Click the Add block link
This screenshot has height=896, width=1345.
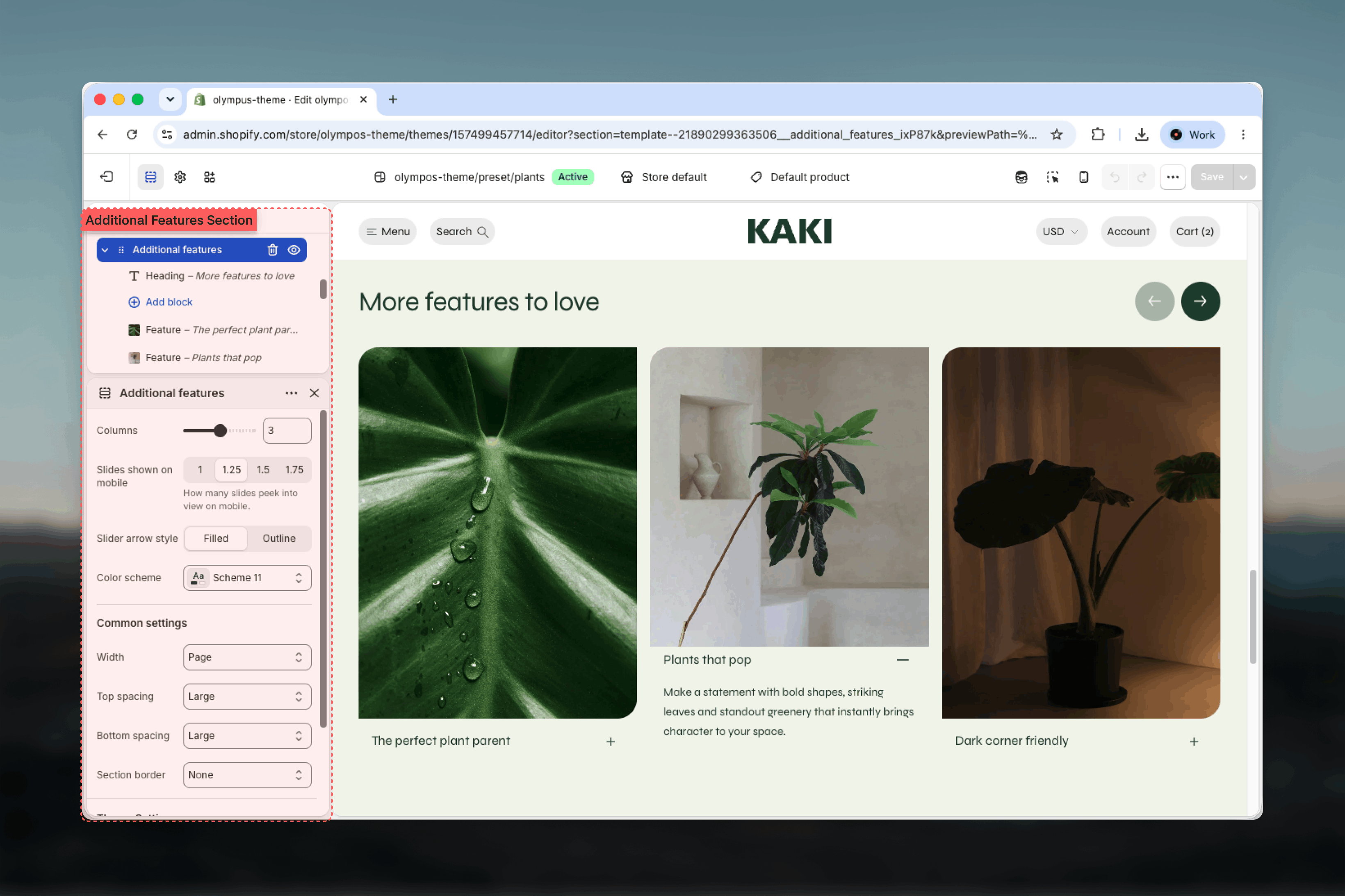(x=161, y=302)
